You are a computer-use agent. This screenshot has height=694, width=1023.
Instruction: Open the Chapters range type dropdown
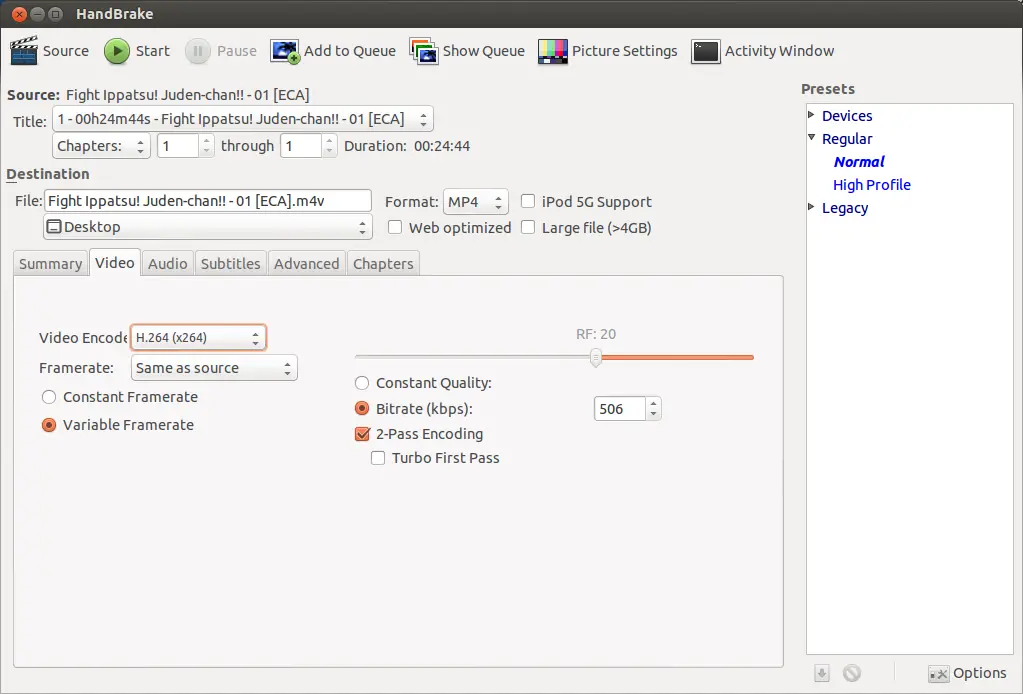[x=101, y=145]
